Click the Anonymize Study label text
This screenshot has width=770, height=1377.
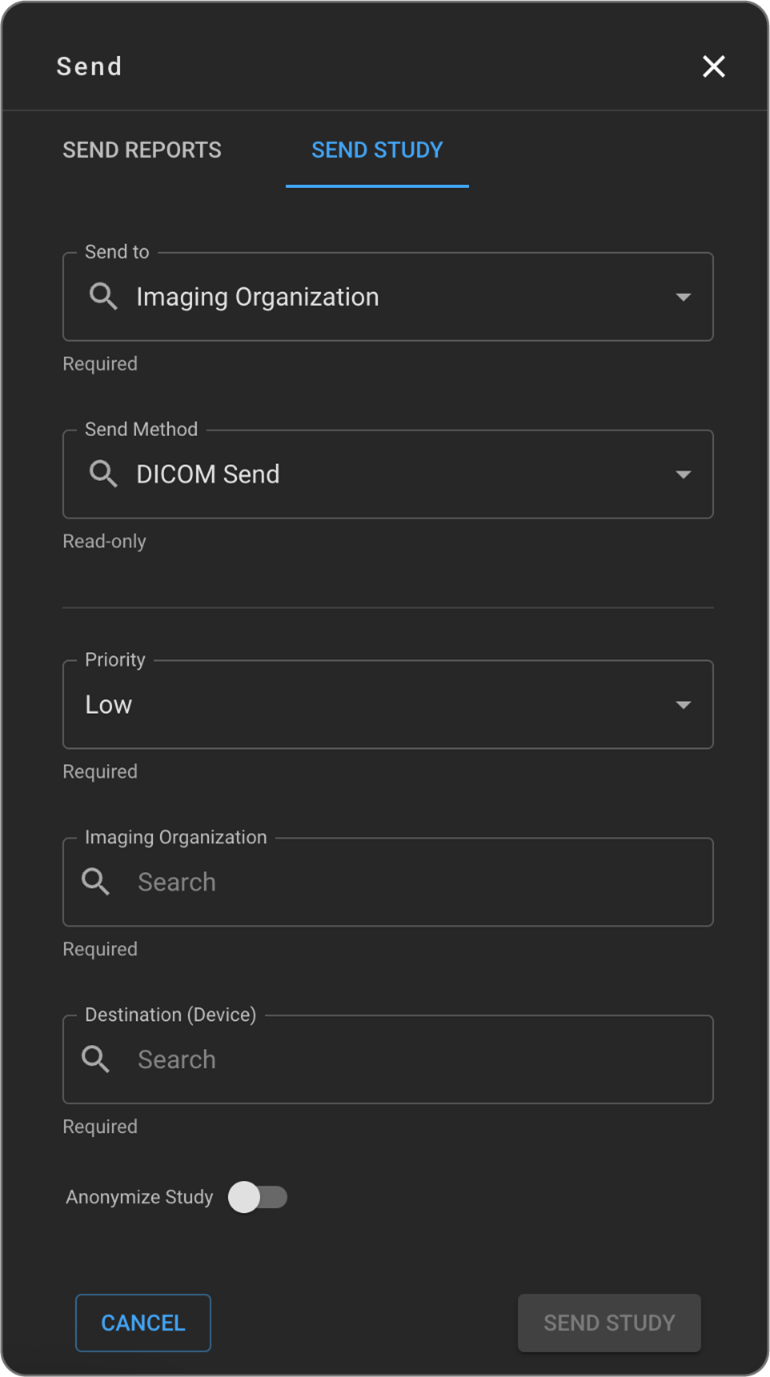coord(139,1197)
